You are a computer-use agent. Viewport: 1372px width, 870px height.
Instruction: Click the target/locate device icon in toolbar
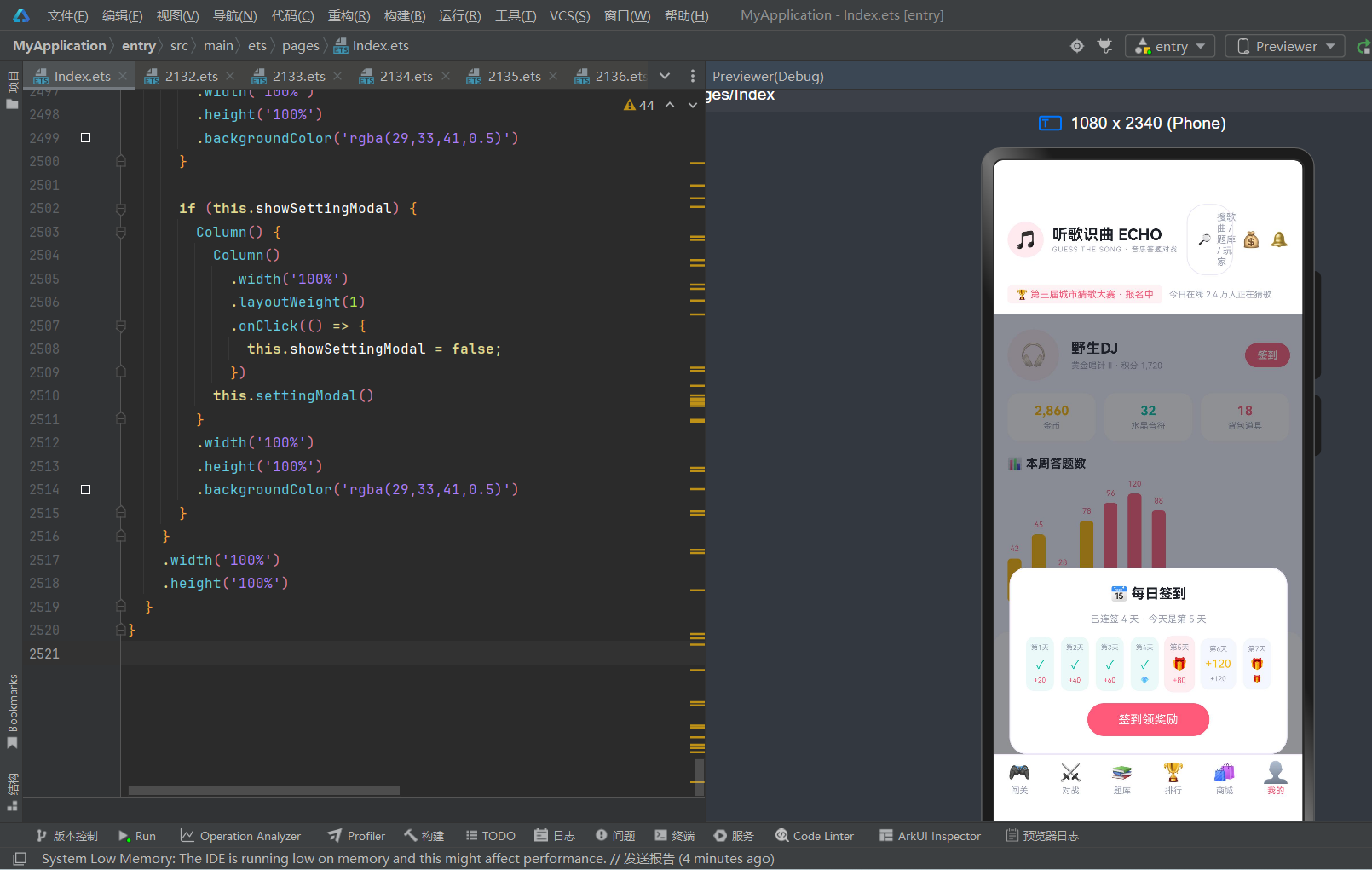pos(1077,46)
